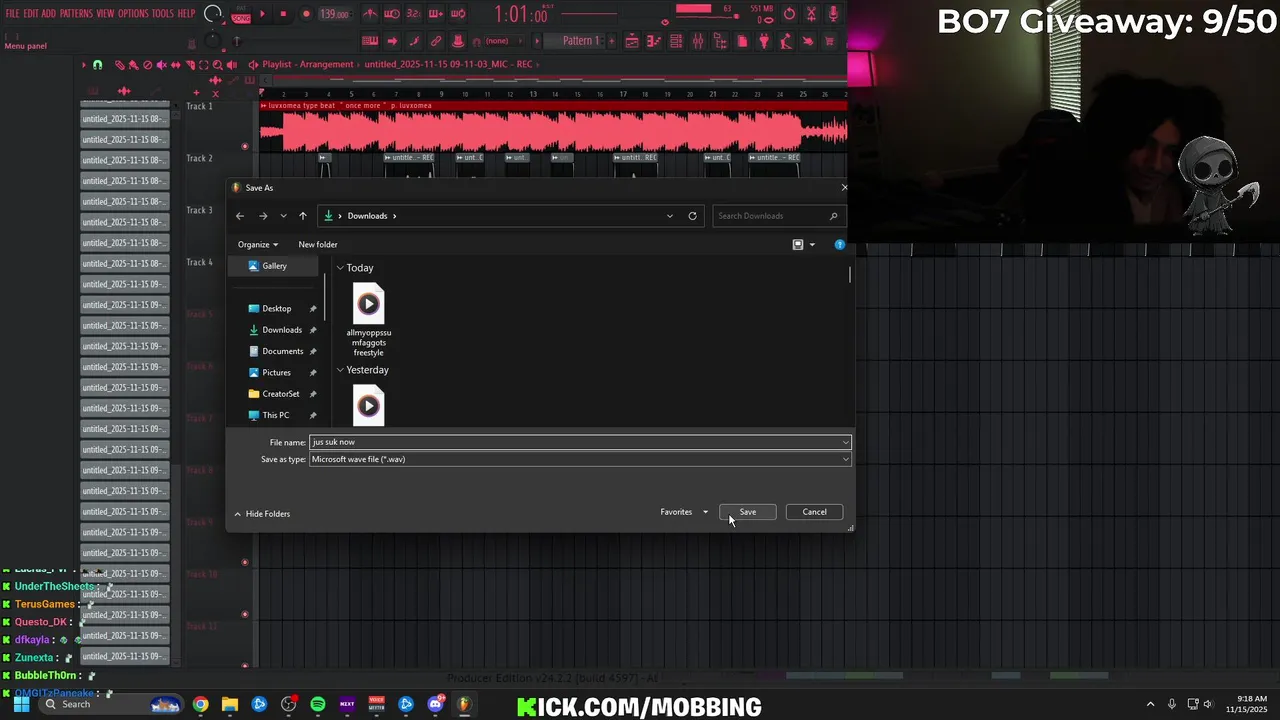Toggle PAT/SONG mode switch

241,14
